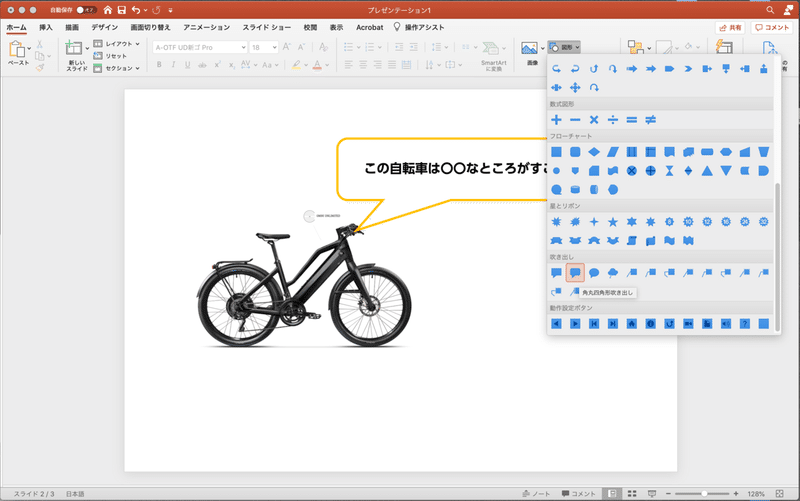Toggle Bold formatting
The width and height of the screenshot is (800, 501).
[x=159, y=65]
